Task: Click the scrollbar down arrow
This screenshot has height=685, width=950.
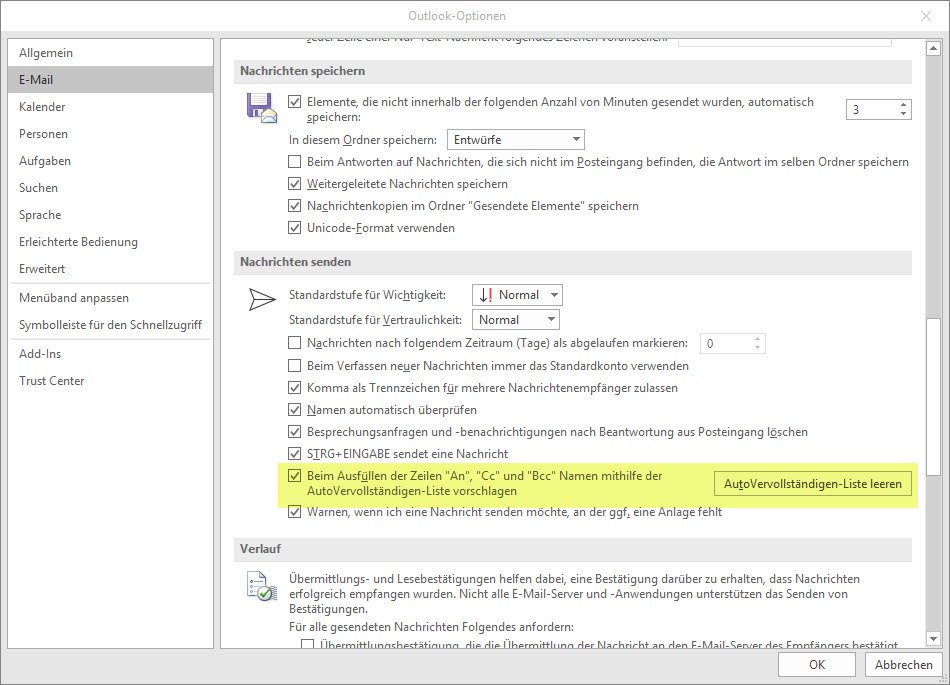Action: point(933,638)
